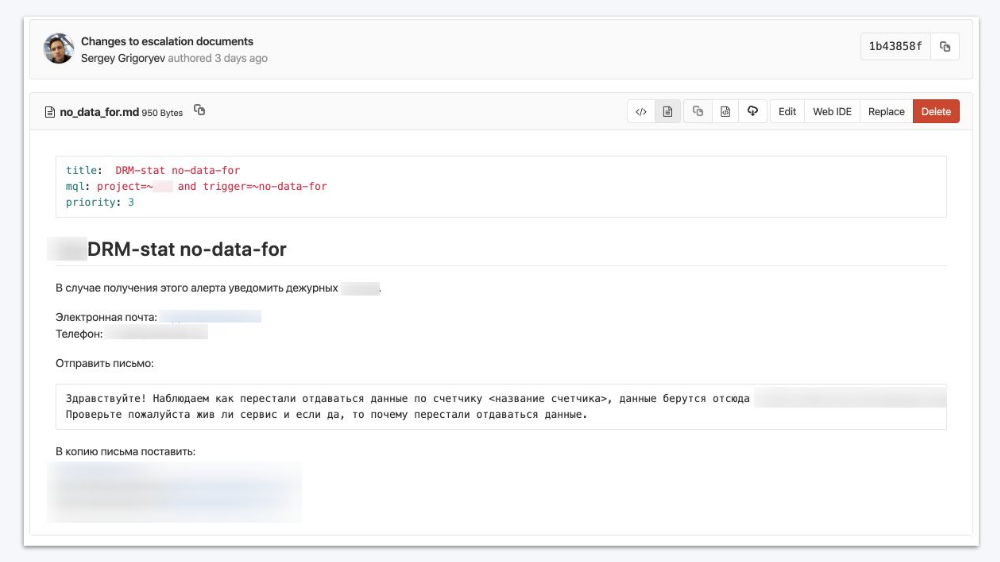Click the Replace button
Image resolution: width=1000 pixels, height=562 pixels.
[x=886, y=112]
